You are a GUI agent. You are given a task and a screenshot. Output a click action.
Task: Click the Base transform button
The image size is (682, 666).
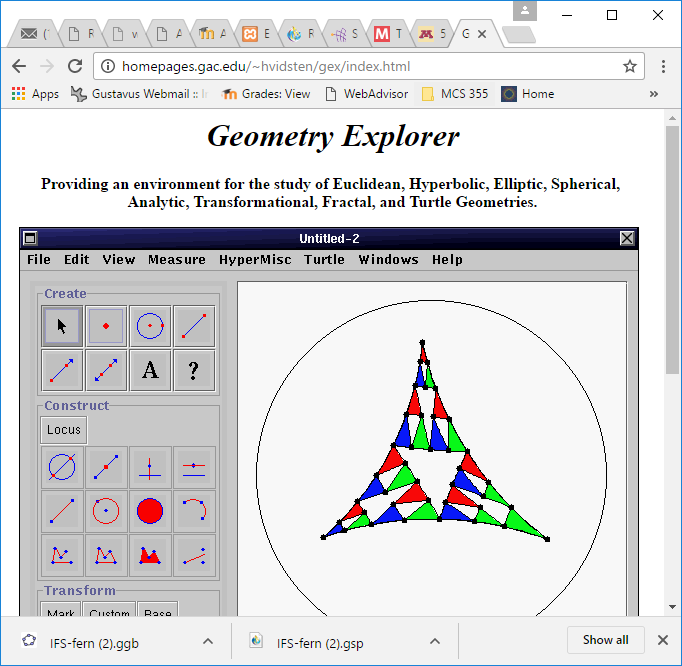157,609
